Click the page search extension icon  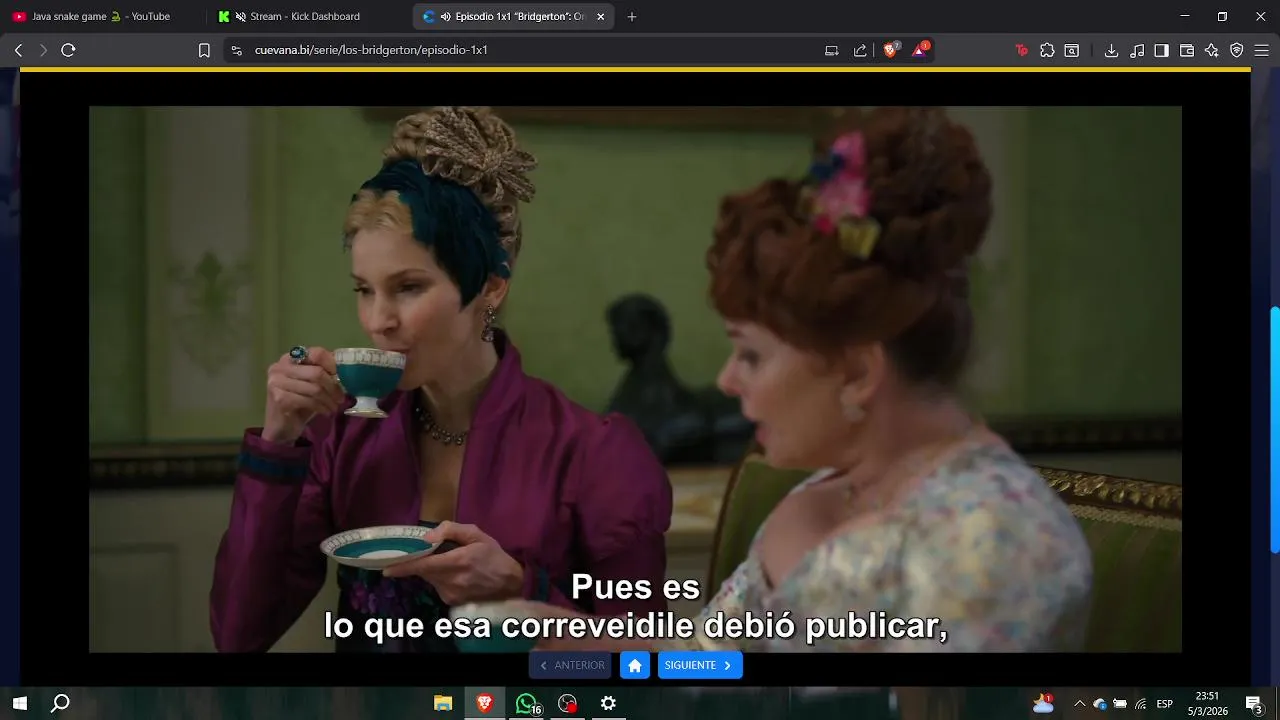[1072, 50]
